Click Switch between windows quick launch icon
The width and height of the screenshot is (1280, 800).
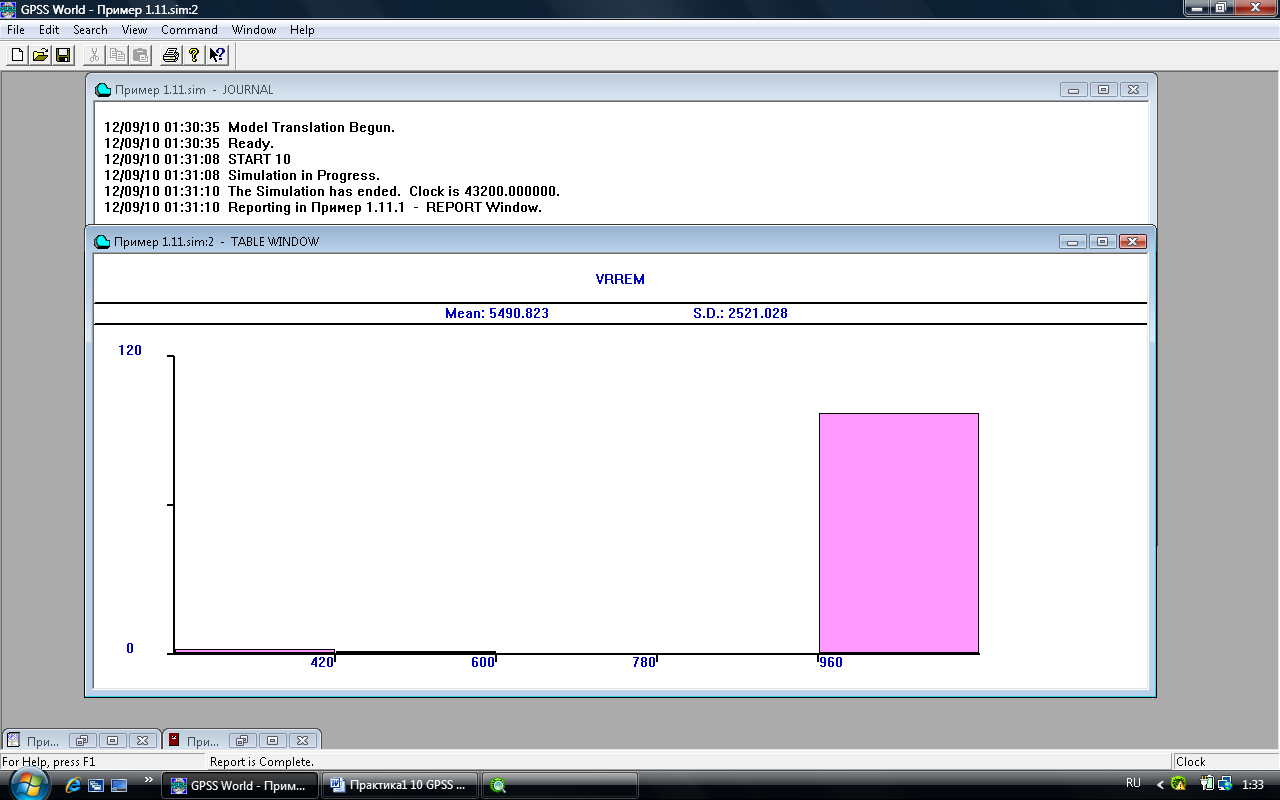[x=96, y=785]
